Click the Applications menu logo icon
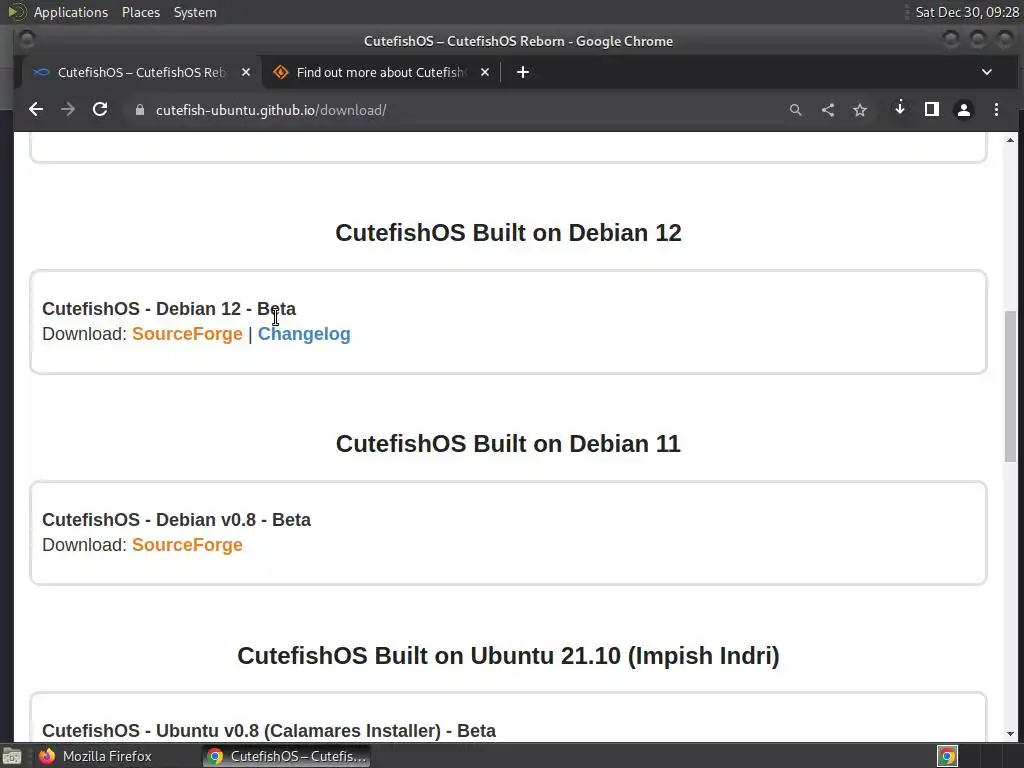The width and height of the screenshot is (1024, 768). point(16,12)
